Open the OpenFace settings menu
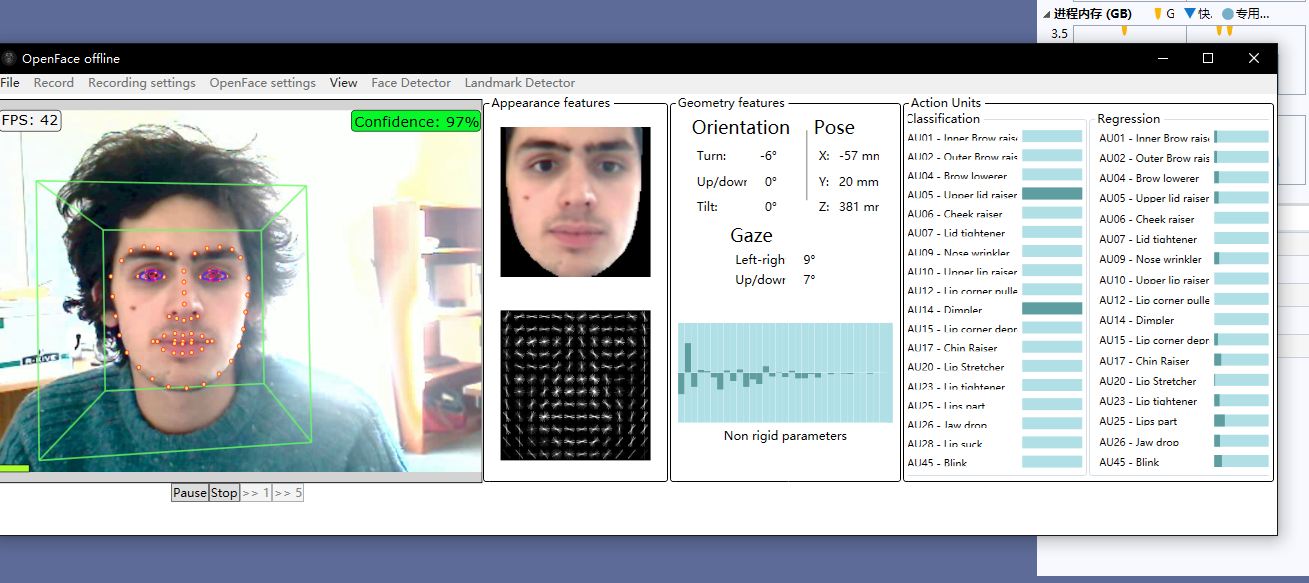 click(262, 82)
